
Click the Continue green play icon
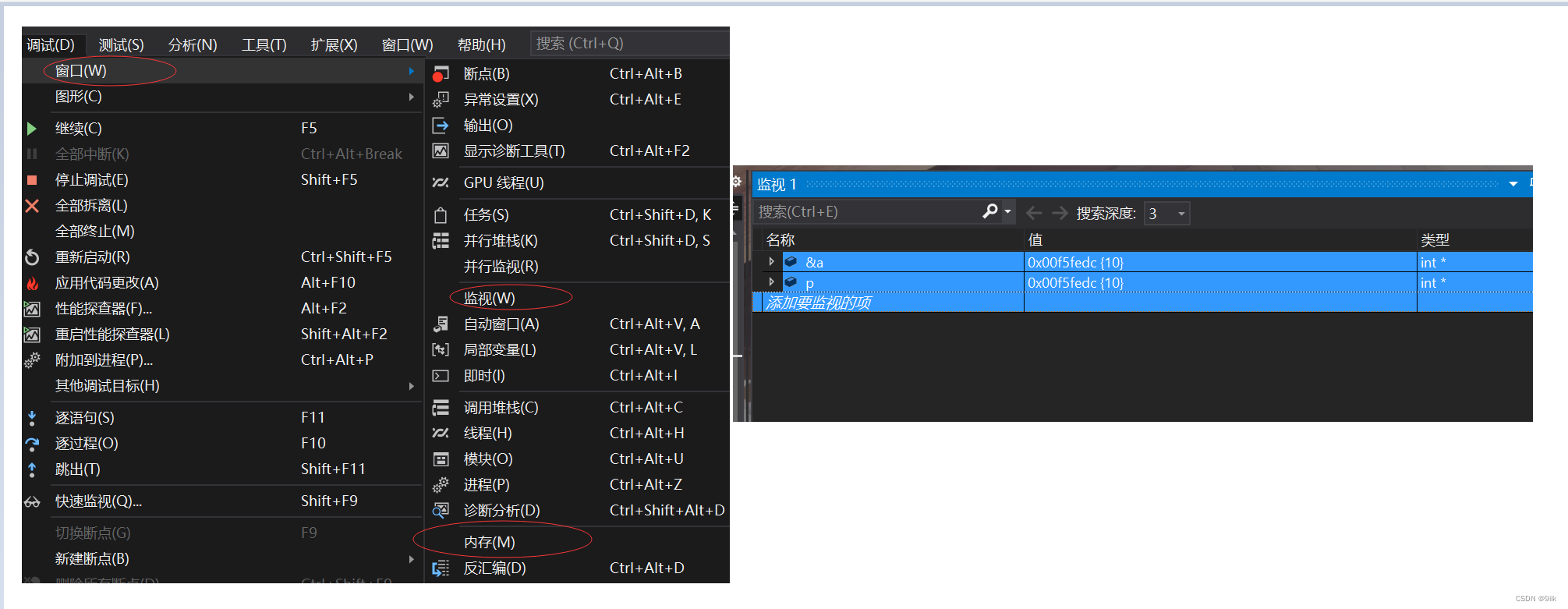point(32,128)
